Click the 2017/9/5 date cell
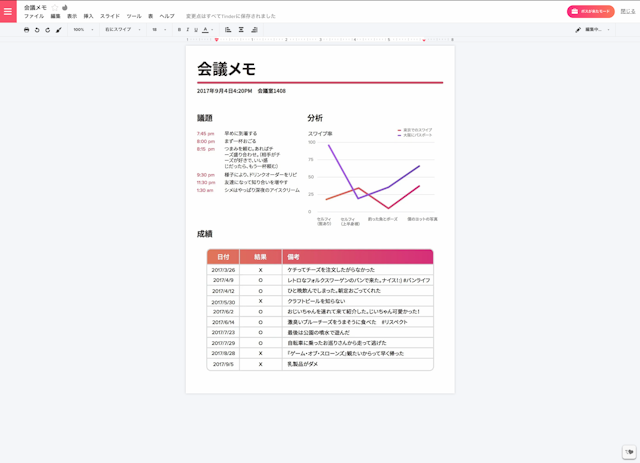This screenshot has height=463, width=640. tap(223, 364)
